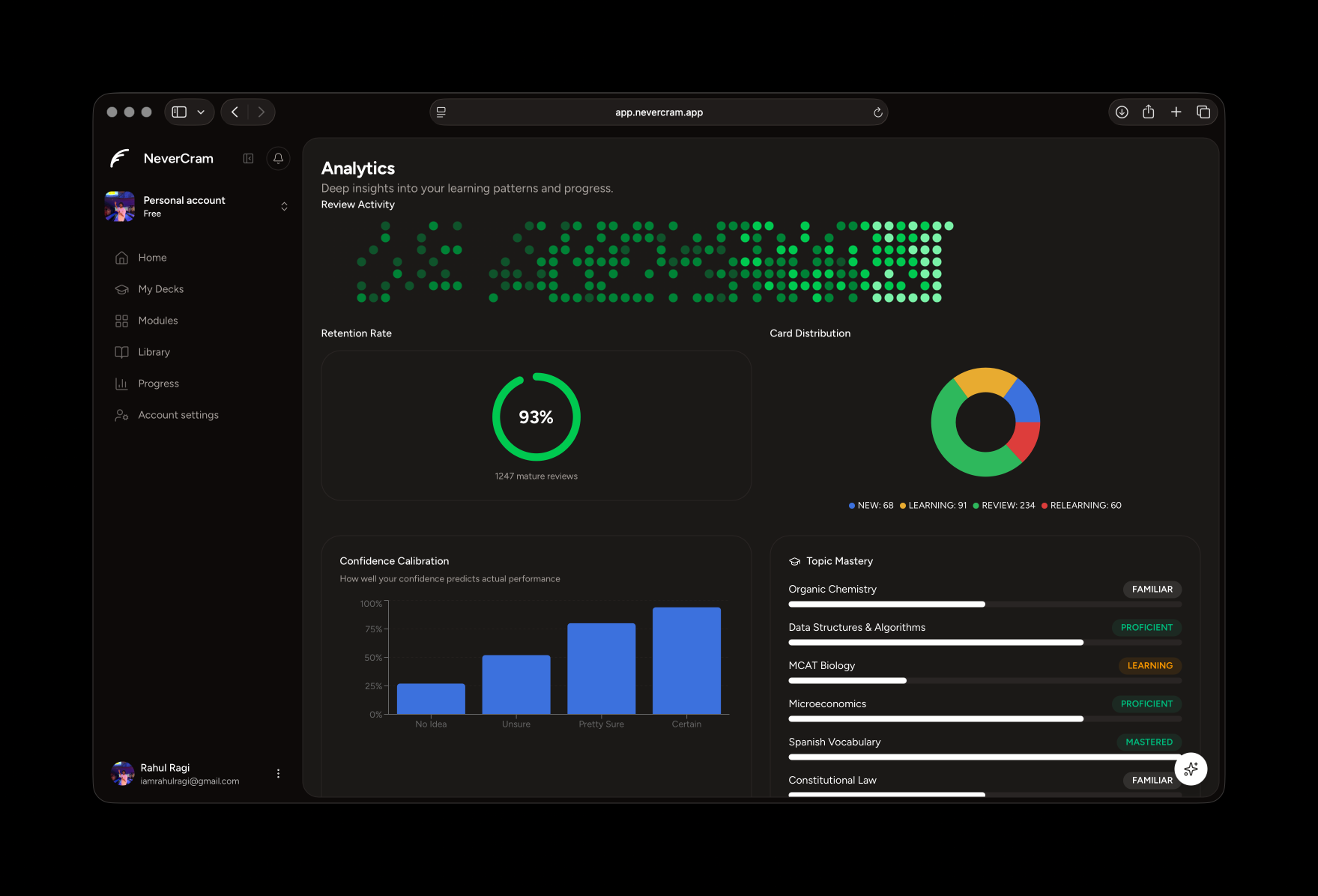Go to My Decks page

[160, 289]
